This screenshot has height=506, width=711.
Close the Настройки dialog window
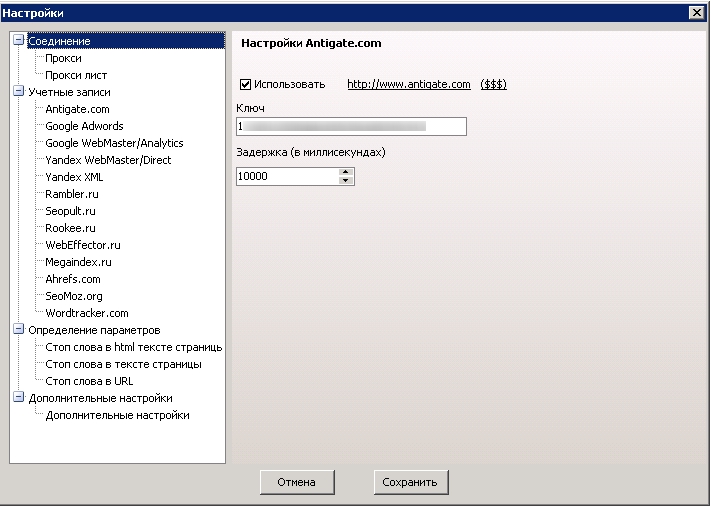coord(696,13)
